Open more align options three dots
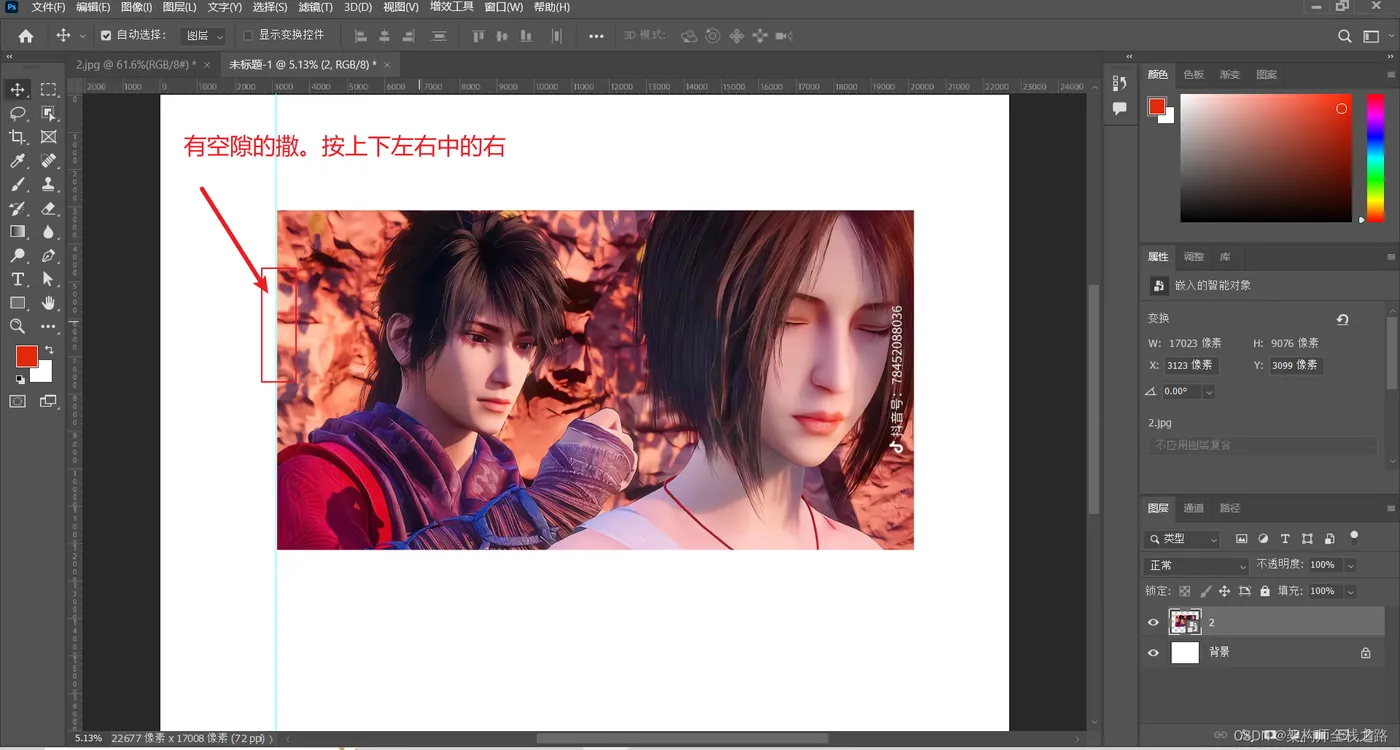The width and height of the screenshot is (1400, 750). pyautogui.click(x=596, y=36)
